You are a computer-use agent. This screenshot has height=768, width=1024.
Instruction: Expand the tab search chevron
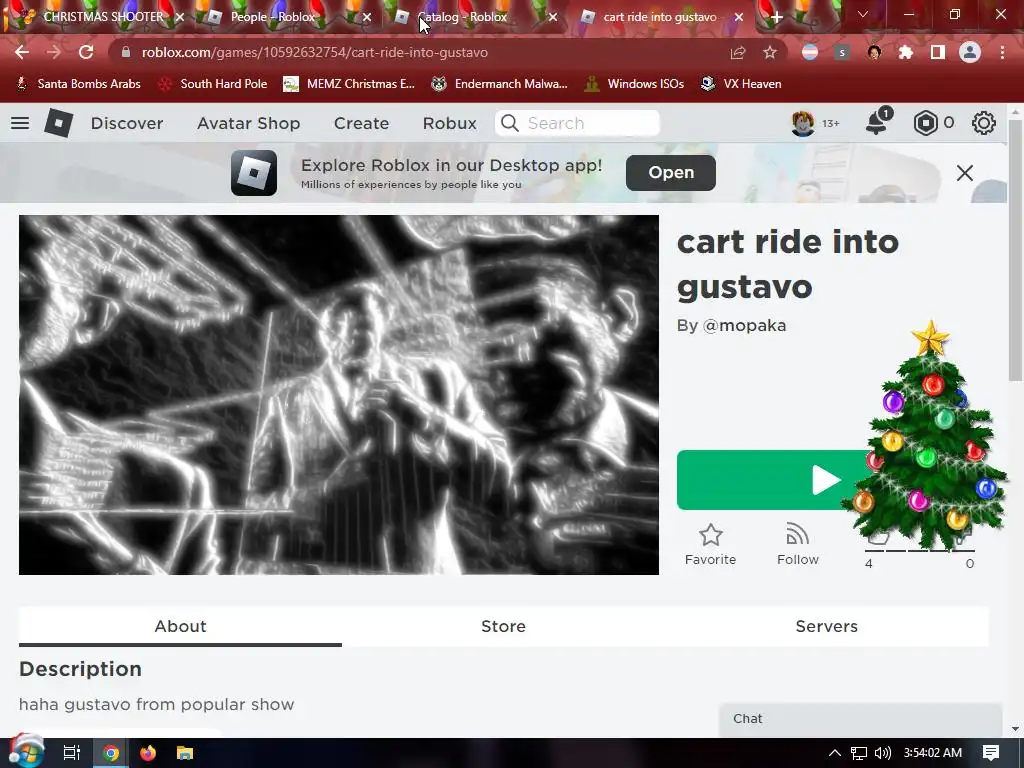(x=863, y=14)
